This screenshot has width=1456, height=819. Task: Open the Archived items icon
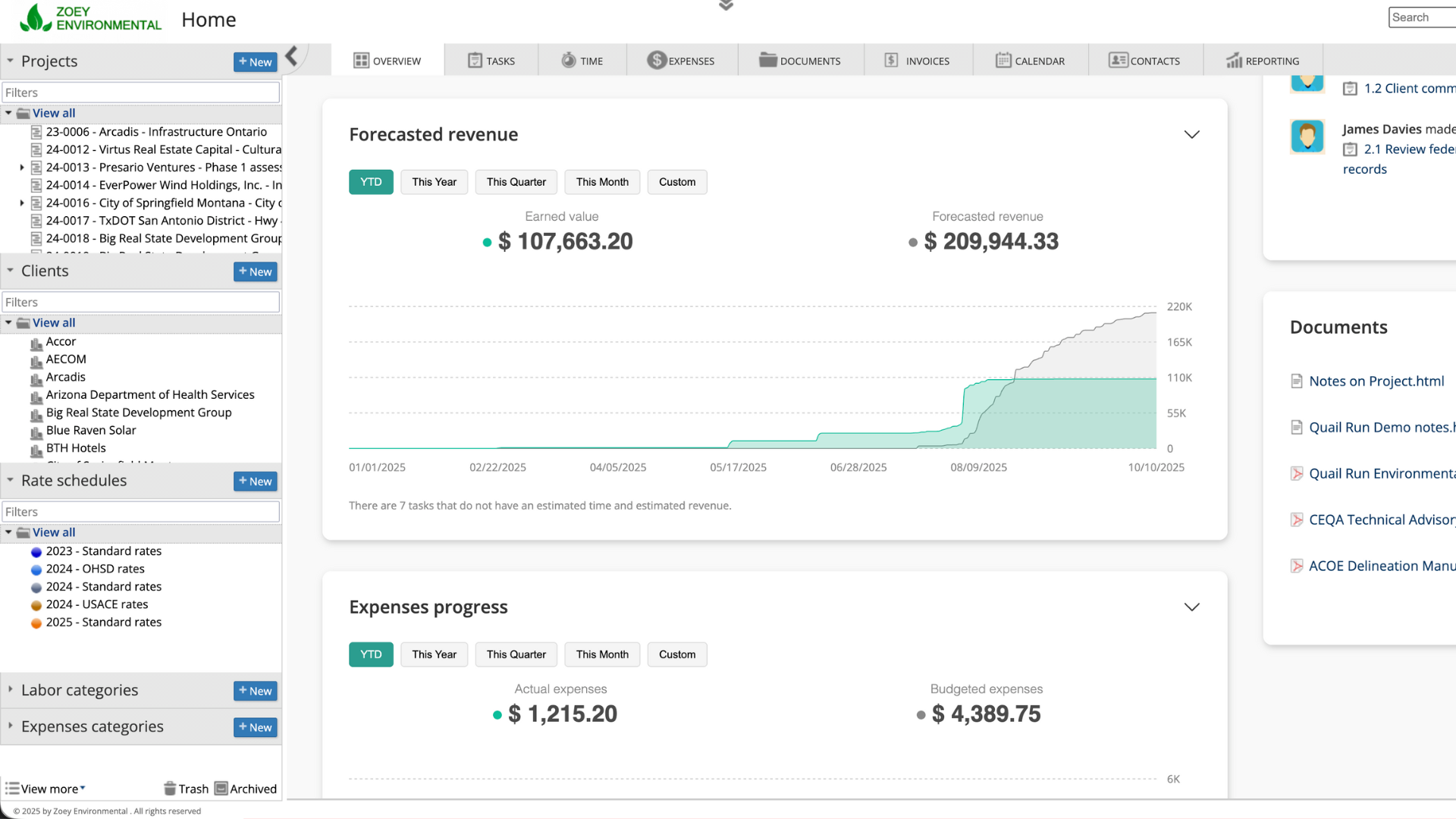pyautogui.click(x=221, y=789)
